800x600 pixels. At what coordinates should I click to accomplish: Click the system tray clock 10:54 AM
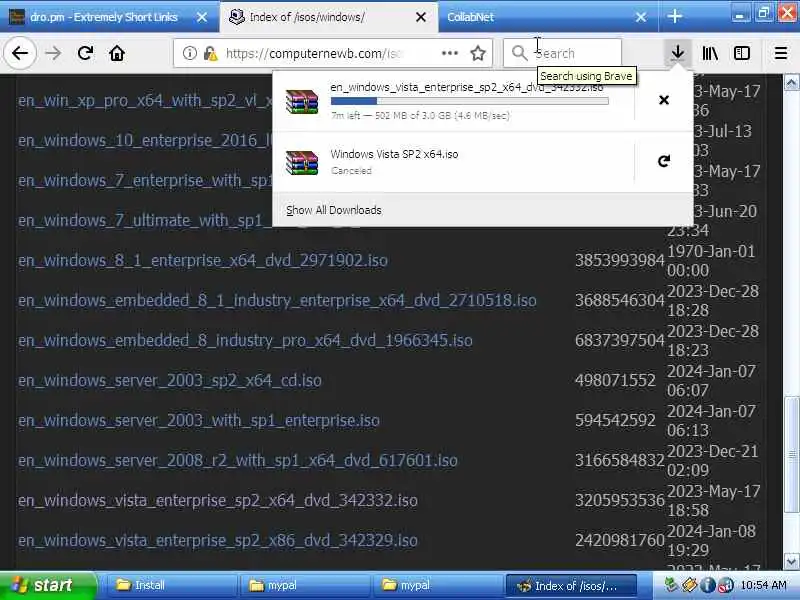coord(763,585)
